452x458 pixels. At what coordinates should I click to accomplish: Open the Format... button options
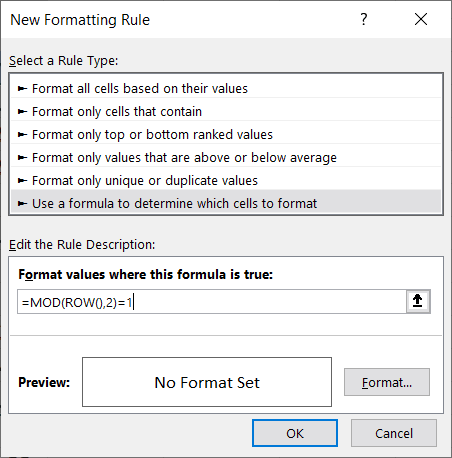pos(387,382)
